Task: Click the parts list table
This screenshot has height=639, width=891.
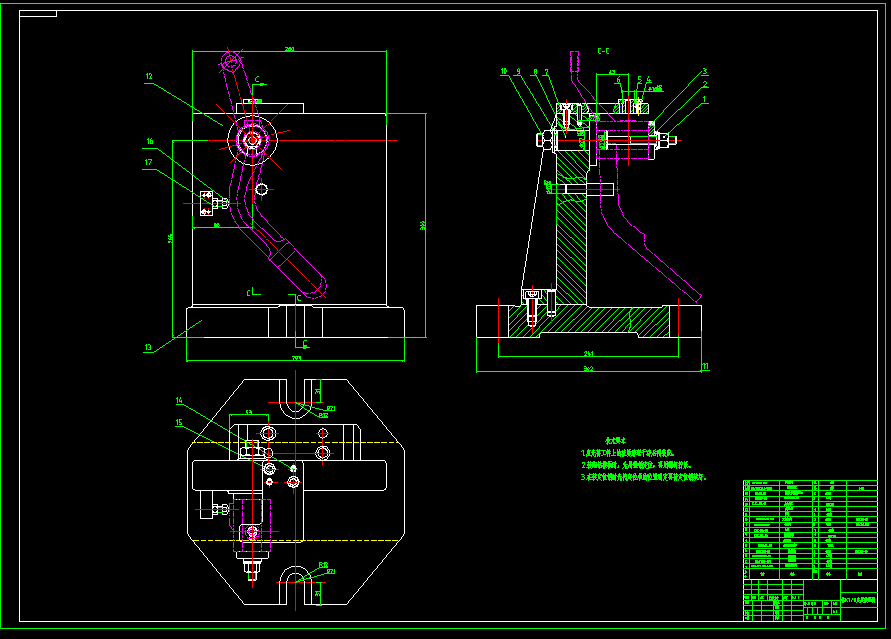Action: [810, 529]
